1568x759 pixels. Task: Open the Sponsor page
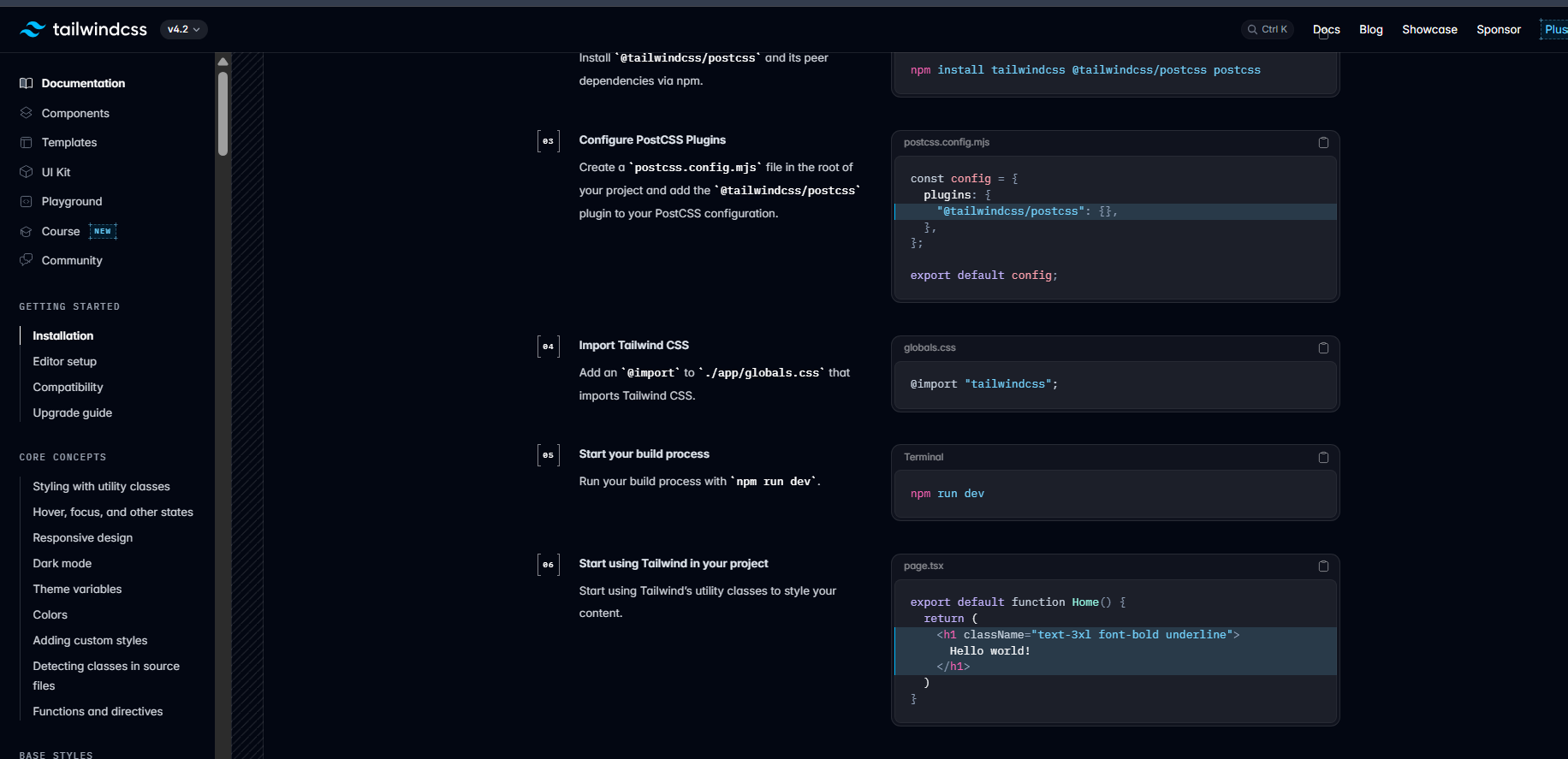tap(1499, 29)
